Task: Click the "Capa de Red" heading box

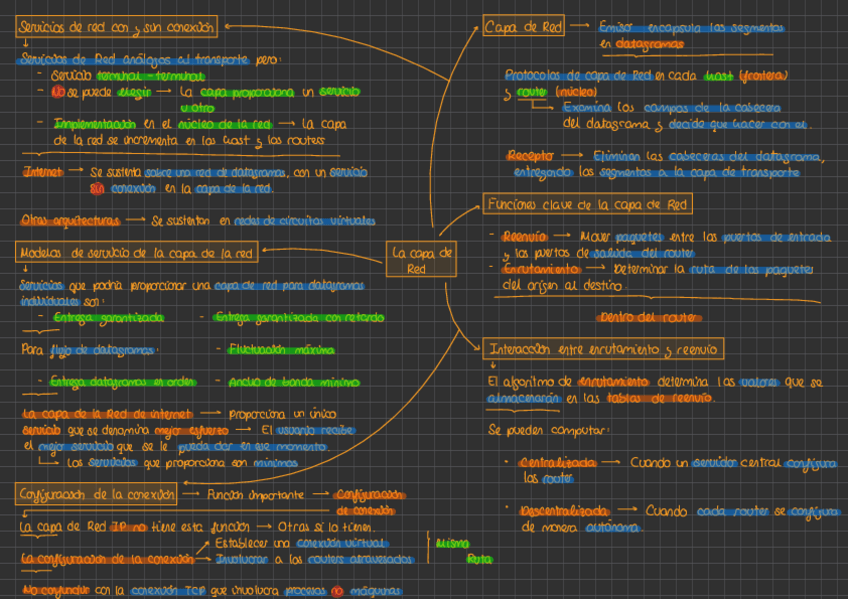Action: coord(523,28)
